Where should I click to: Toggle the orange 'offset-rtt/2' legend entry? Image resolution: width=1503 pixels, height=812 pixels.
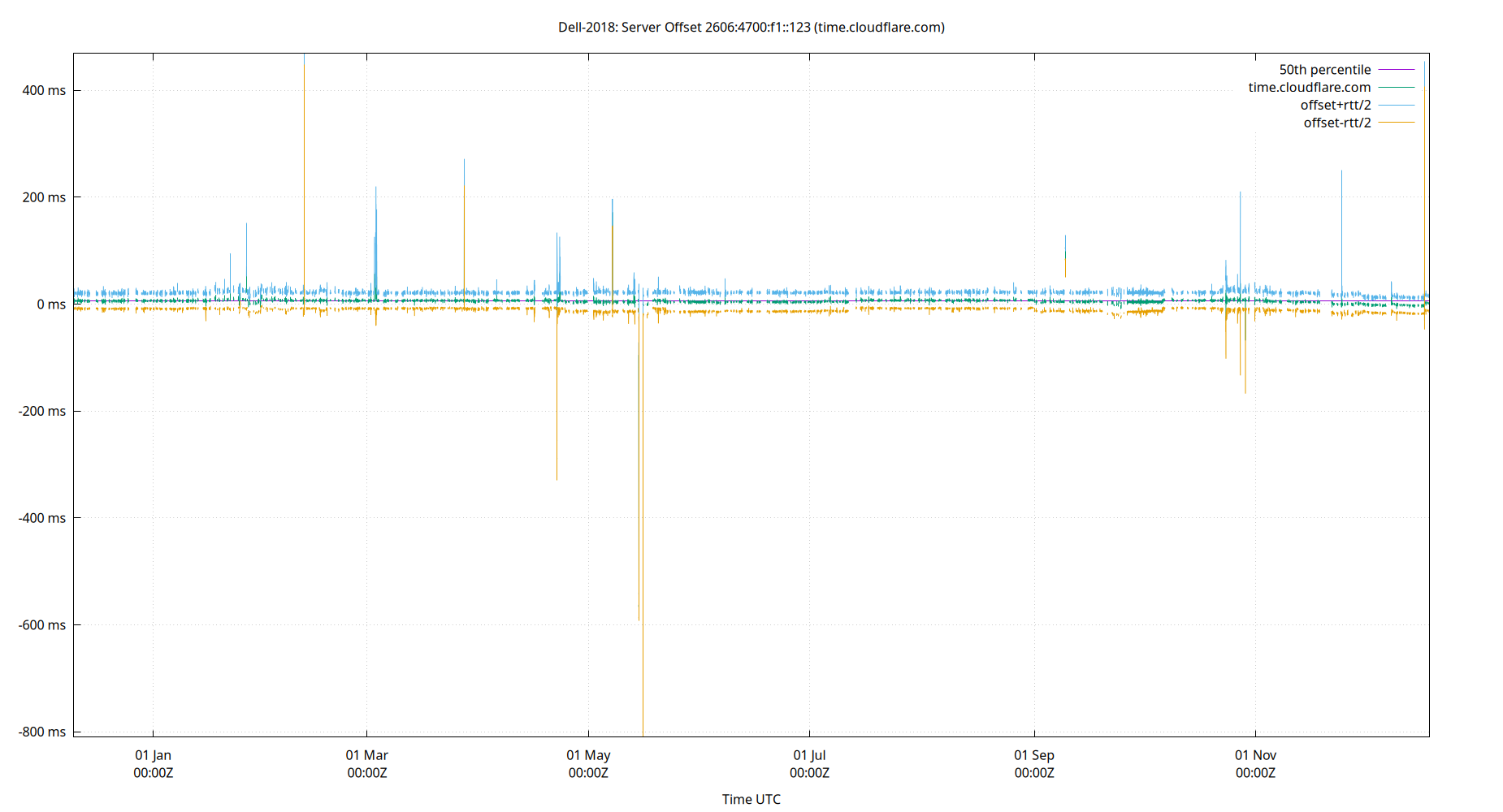point(1336,123)
